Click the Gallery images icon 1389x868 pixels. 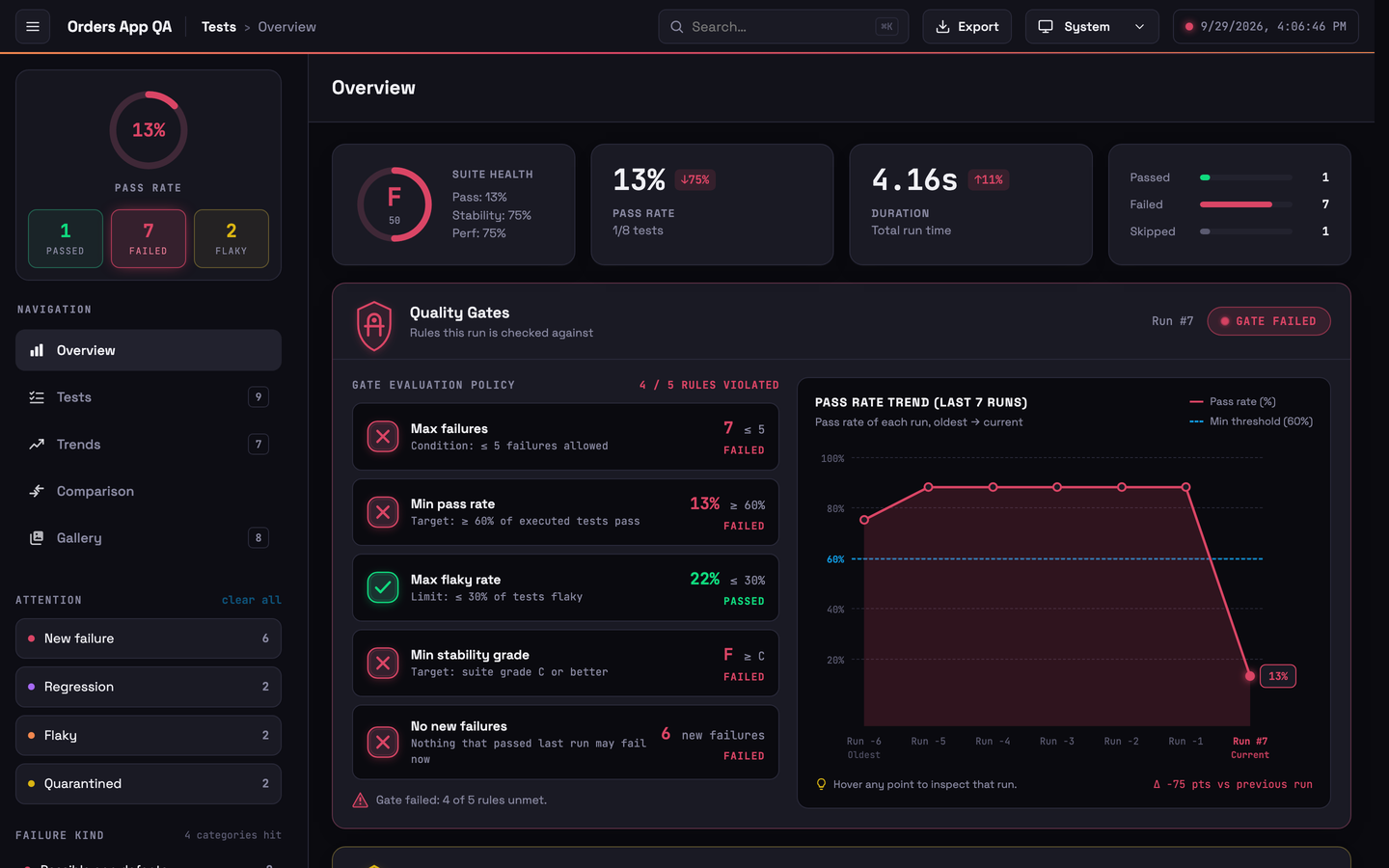pyautogui.click(x=37, y=538)
